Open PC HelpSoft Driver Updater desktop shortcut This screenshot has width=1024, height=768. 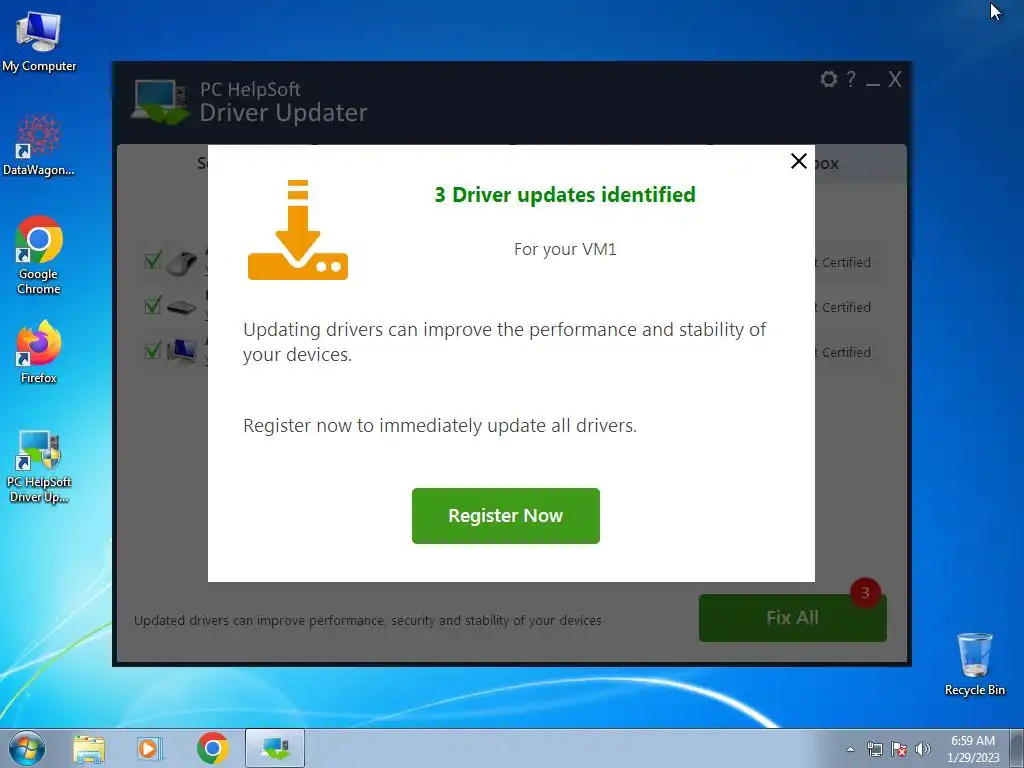pyautogui.click(x=39, y=467)
